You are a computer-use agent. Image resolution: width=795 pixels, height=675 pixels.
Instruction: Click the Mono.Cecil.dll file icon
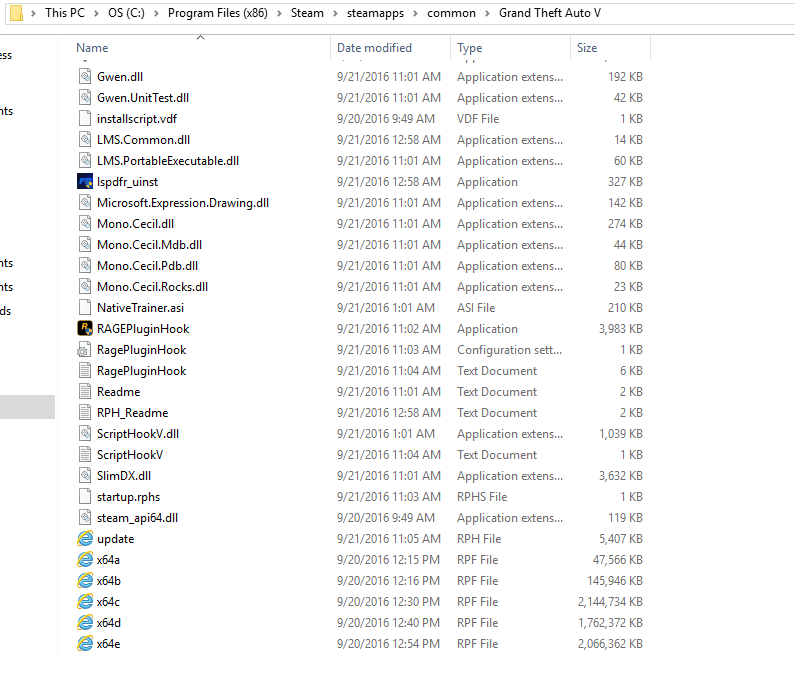(85, 224)
